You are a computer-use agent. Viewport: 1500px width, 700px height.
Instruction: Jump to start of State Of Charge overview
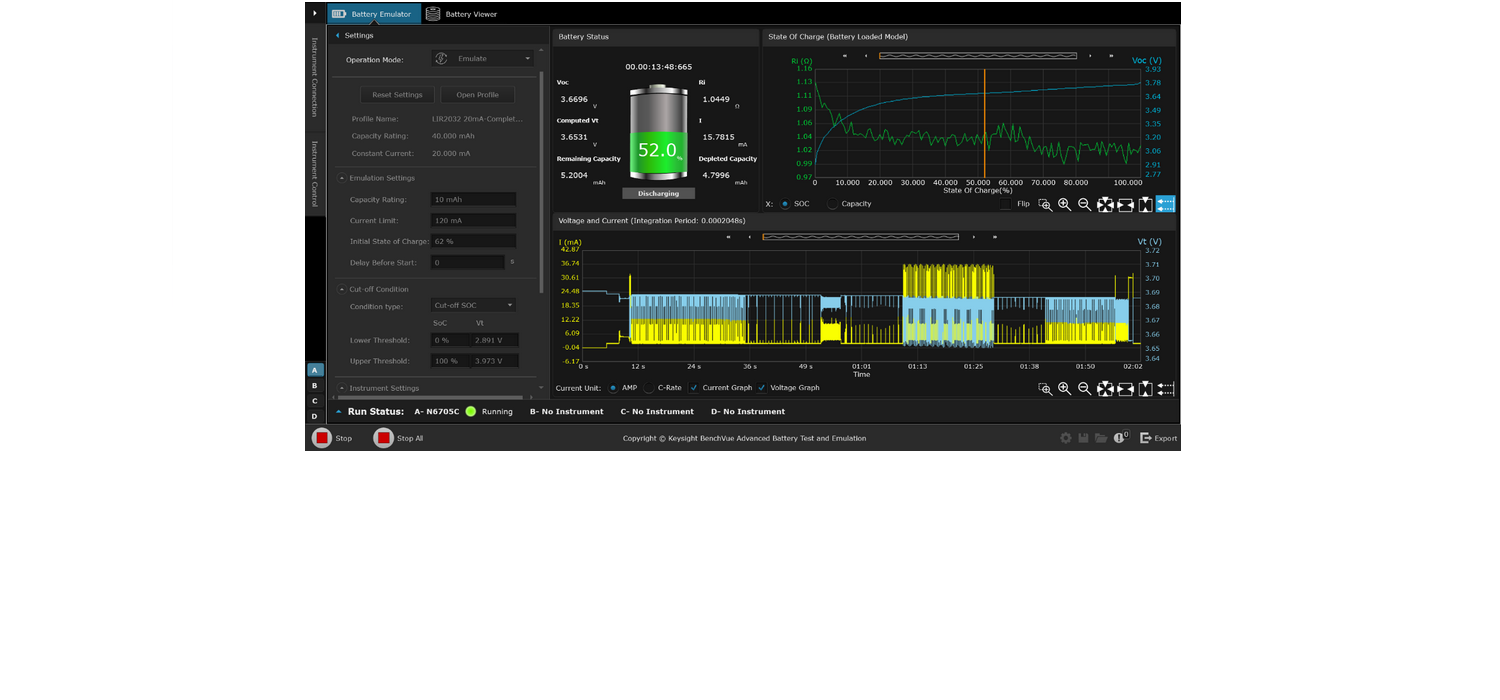pos(846,56)
